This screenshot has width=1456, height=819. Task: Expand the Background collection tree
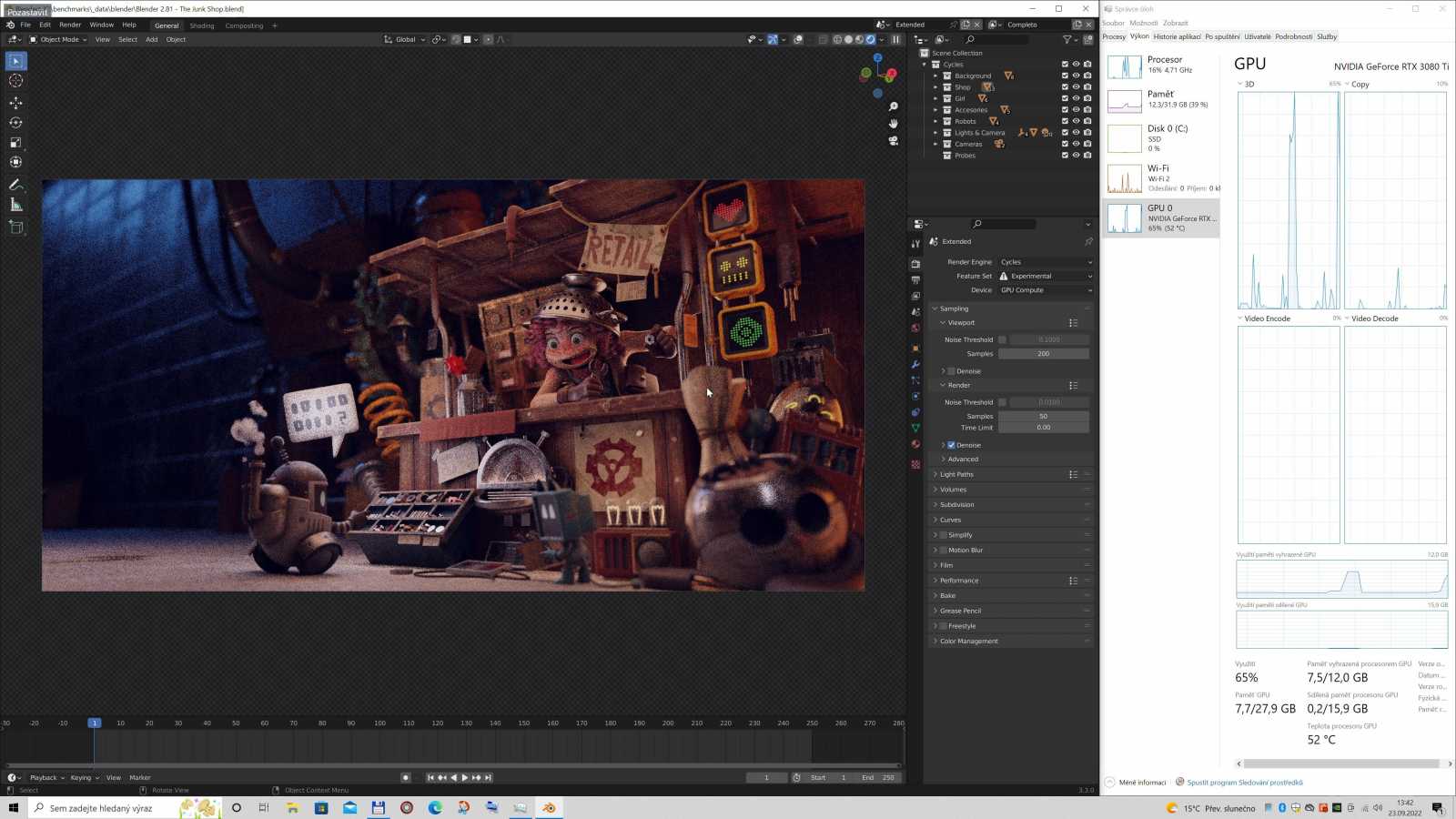(x=935, y=76)
